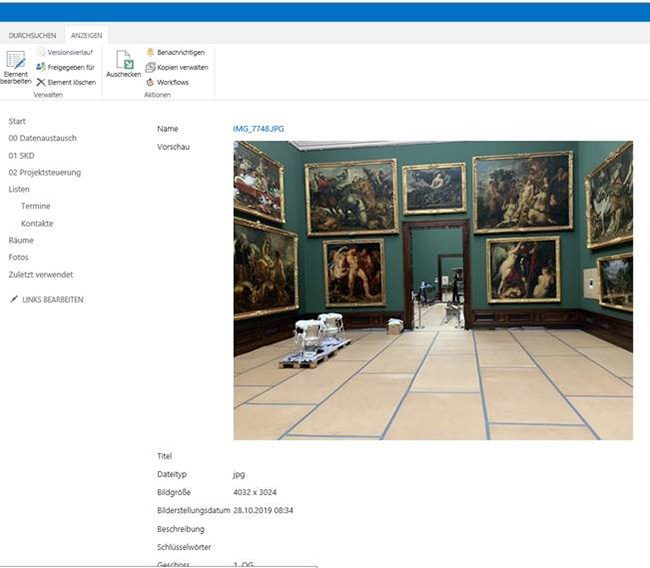Click the pencil icon beside Links bearbeiten
Image resolution: width=650 pixels, height=568 pixels.
tap(14, 299)
